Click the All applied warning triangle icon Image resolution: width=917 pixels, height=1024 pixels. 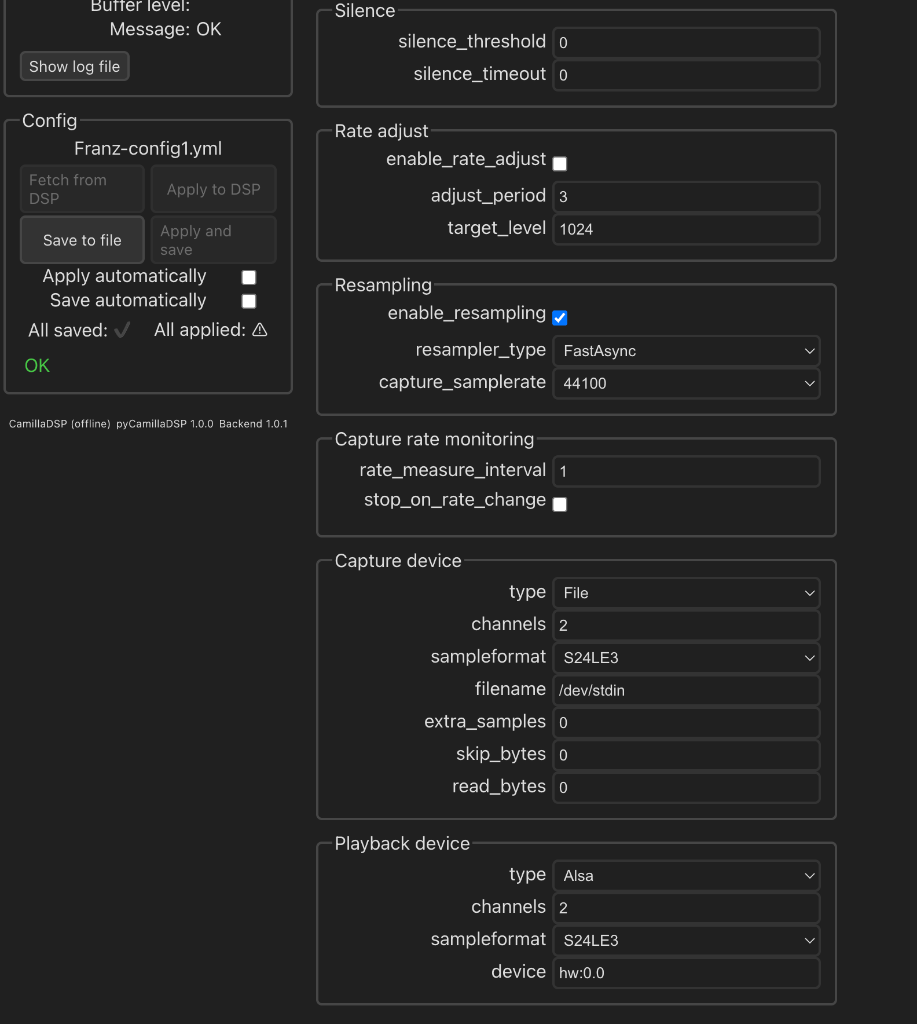pyautogui.click(x=260, y=330)
